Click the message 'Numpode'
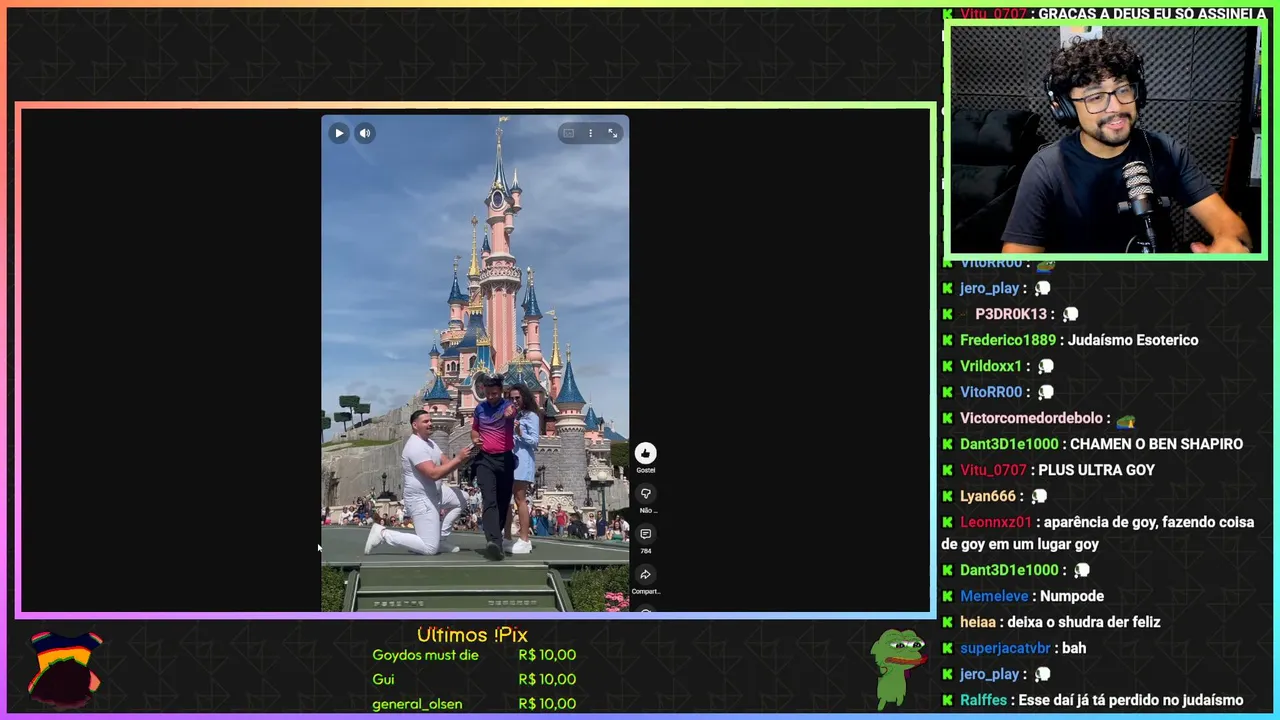Viewport: 1280px width, 720px height. click(x=1072, y=596)
